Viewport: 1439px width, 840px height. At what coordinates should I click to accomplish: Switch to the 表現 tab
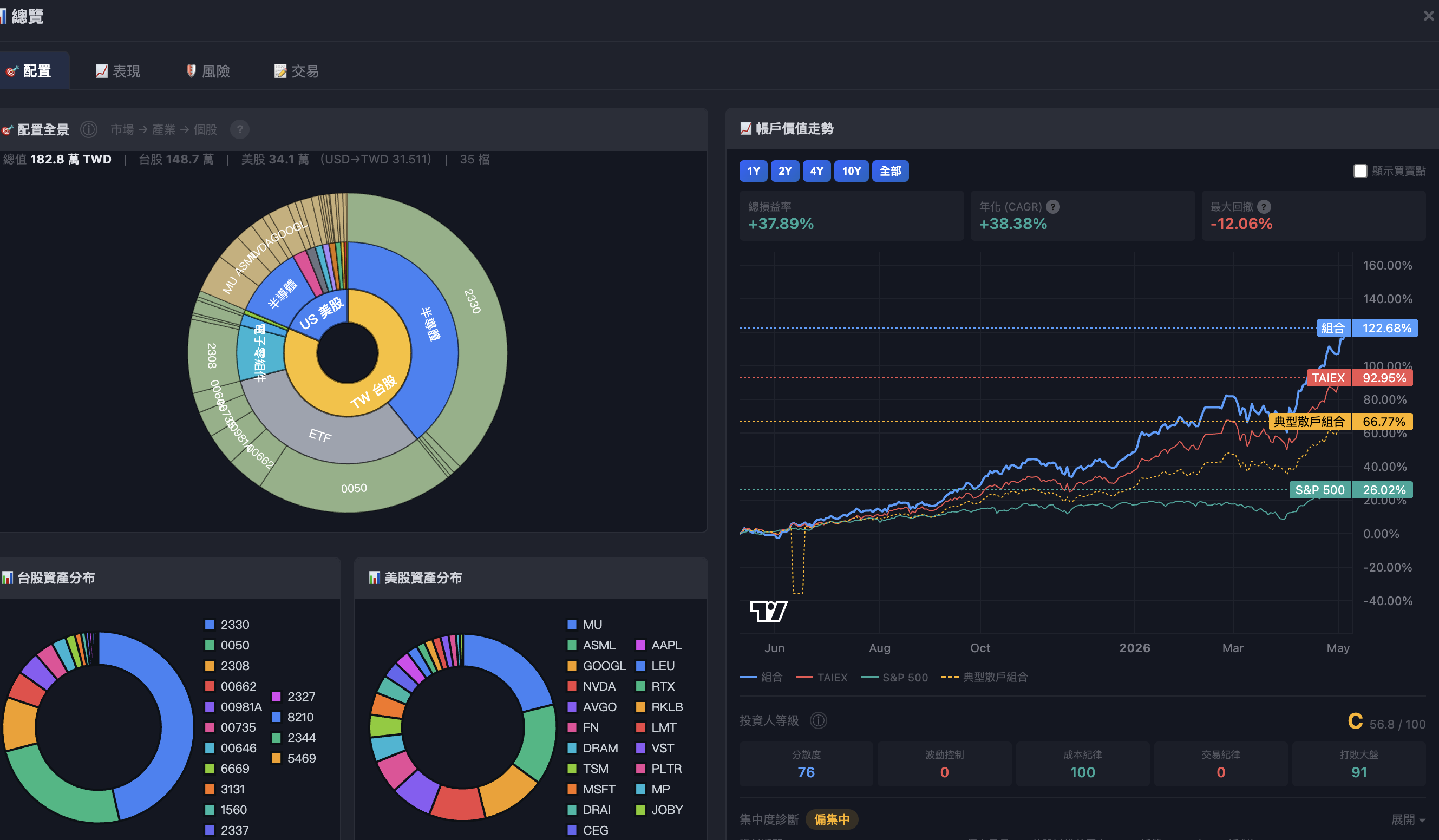(118, 71)
